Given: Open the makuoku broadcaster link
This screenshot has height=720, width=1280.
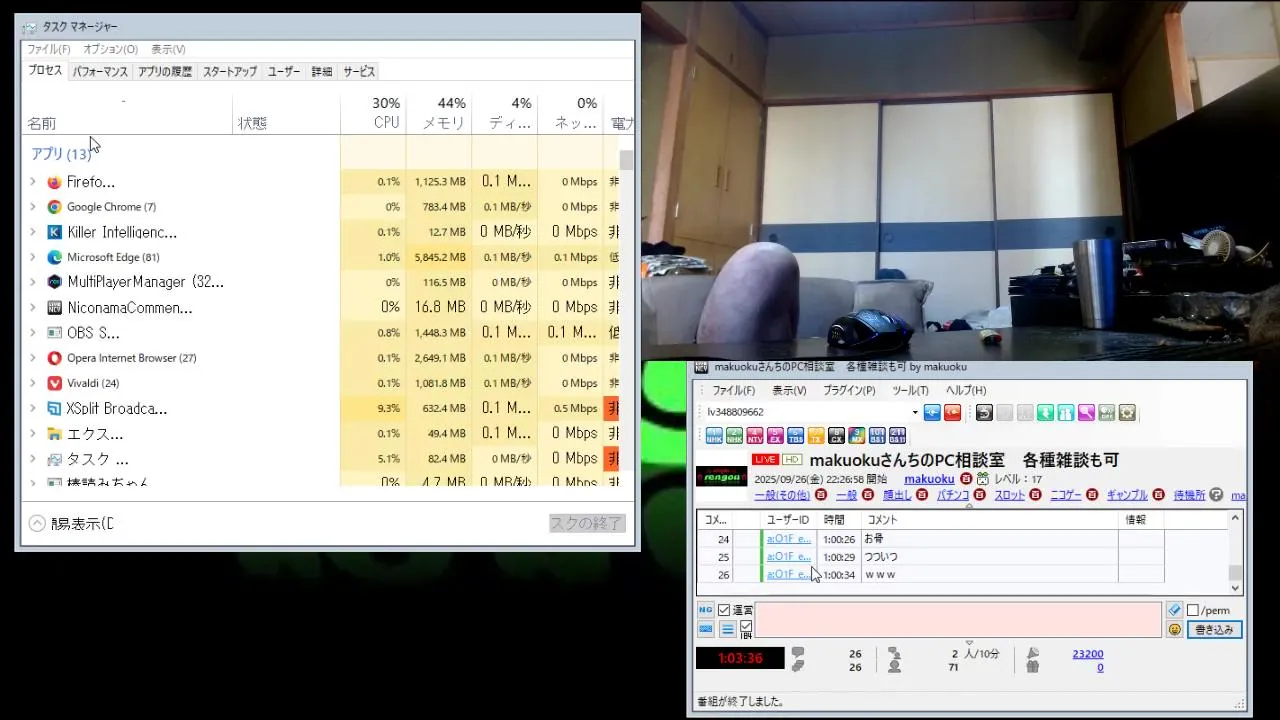Looking at the screenshot, I should [x=929, y=479].
